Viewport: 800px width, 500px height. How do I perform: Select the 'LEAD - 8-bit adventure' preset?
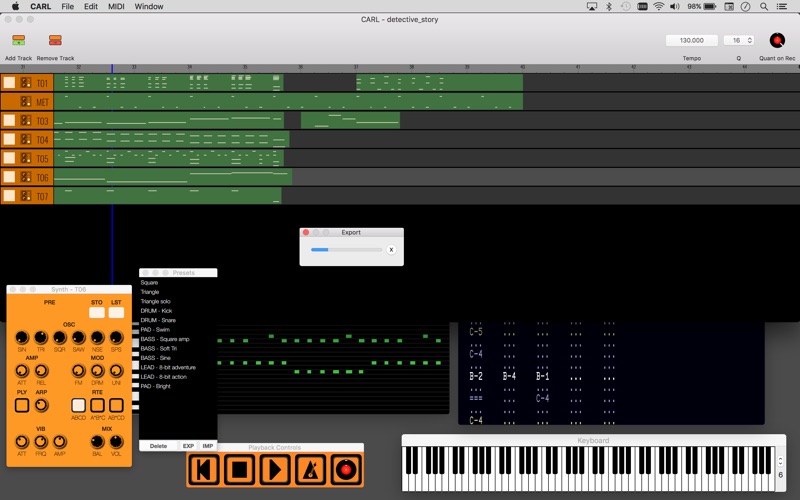(x=168, y=367)
